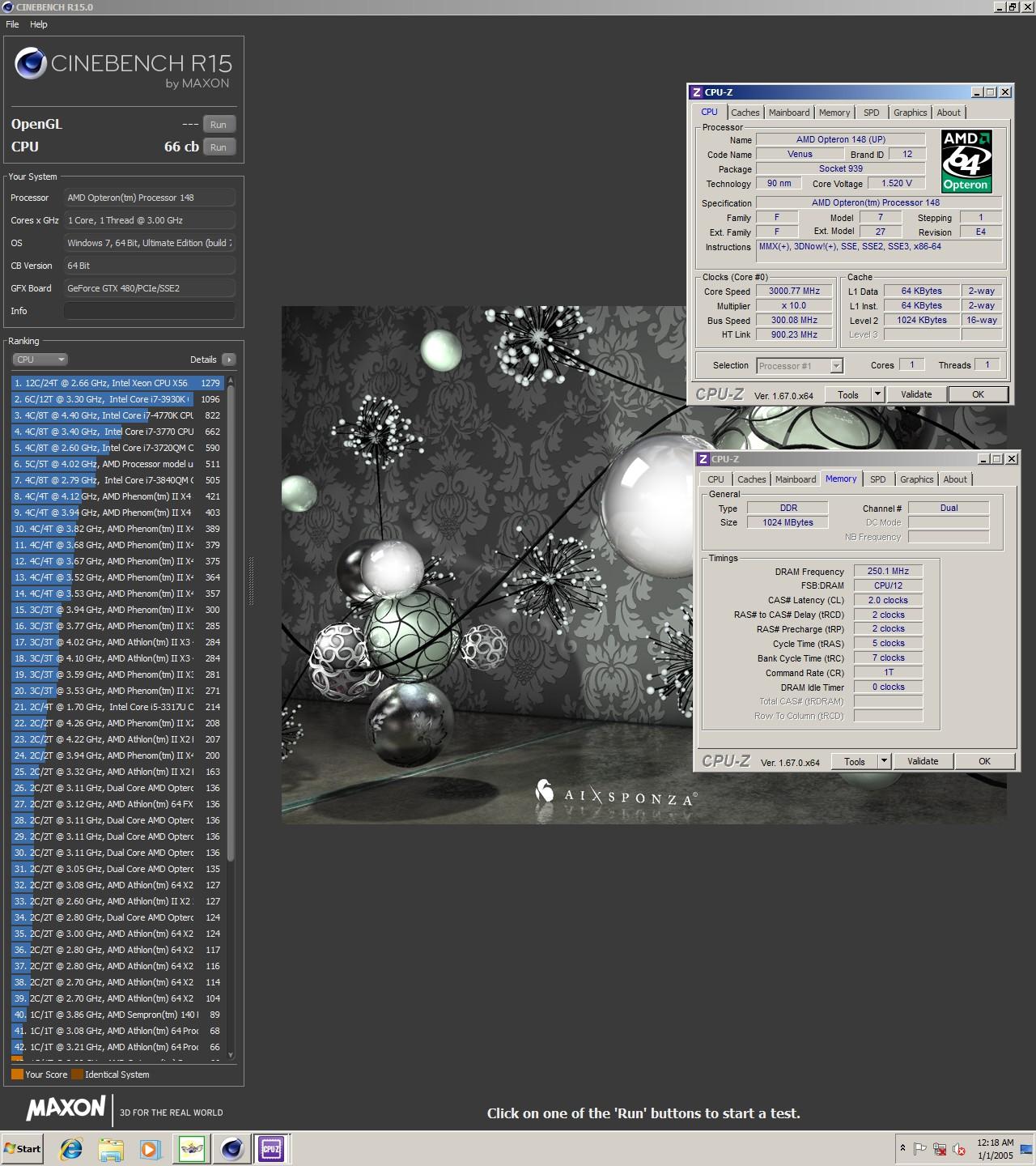Open the network status tray icon
The height and width of the screenshot is (1166, 1036).
point(940,1148)
